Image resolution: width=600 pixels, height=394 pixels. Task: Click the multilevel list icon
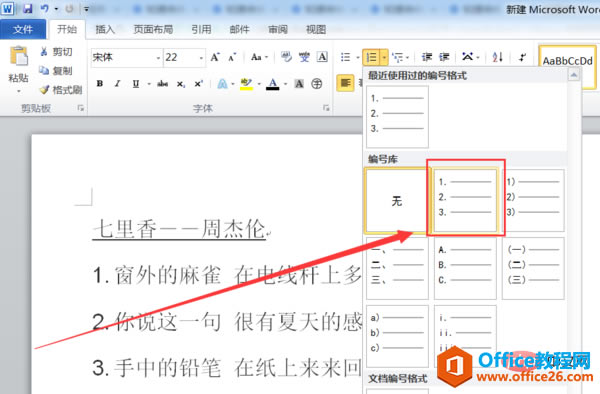(398, 57)
